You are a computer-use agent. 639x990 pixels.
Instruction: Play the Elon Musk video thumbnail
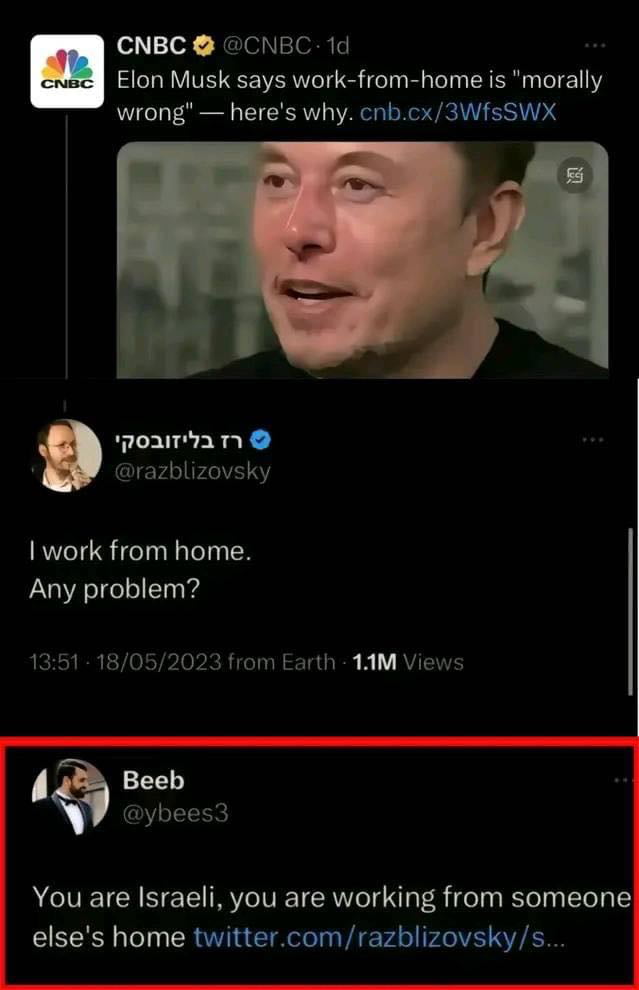(362, 259)
